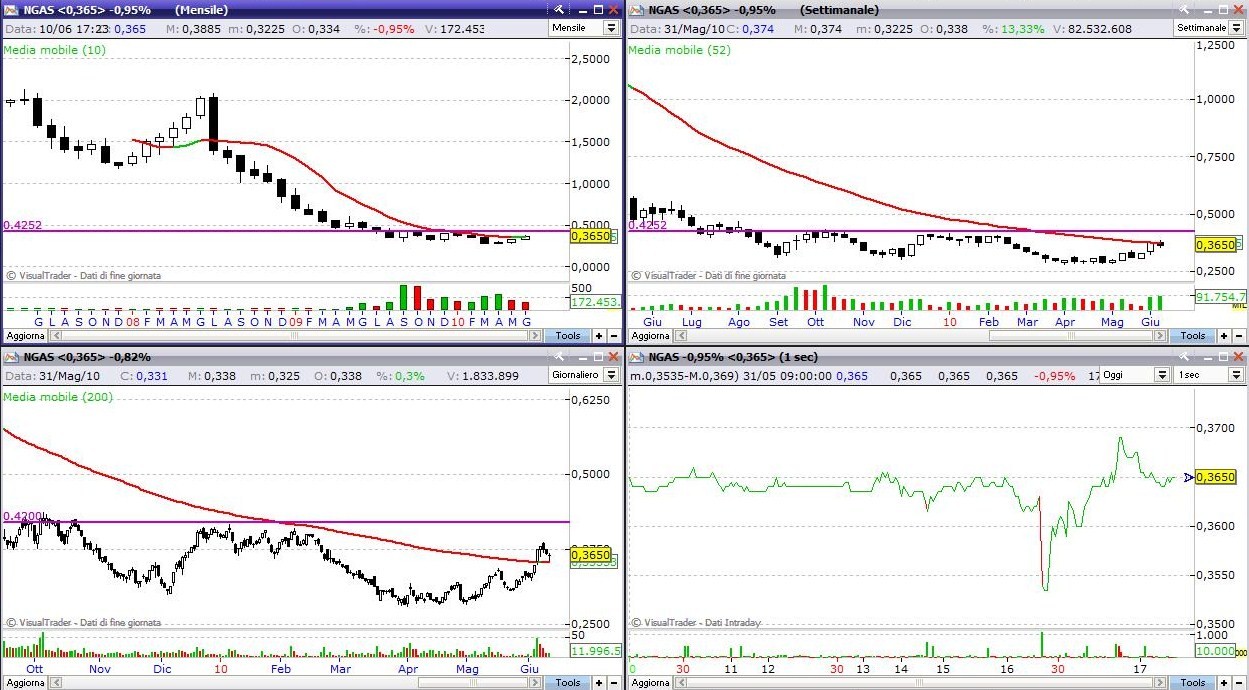Click the pin tool icon in Settimanale chart title bar
Viewport: 1249px width, 690px height.
pyautogui.click(x=1184, y=9)
